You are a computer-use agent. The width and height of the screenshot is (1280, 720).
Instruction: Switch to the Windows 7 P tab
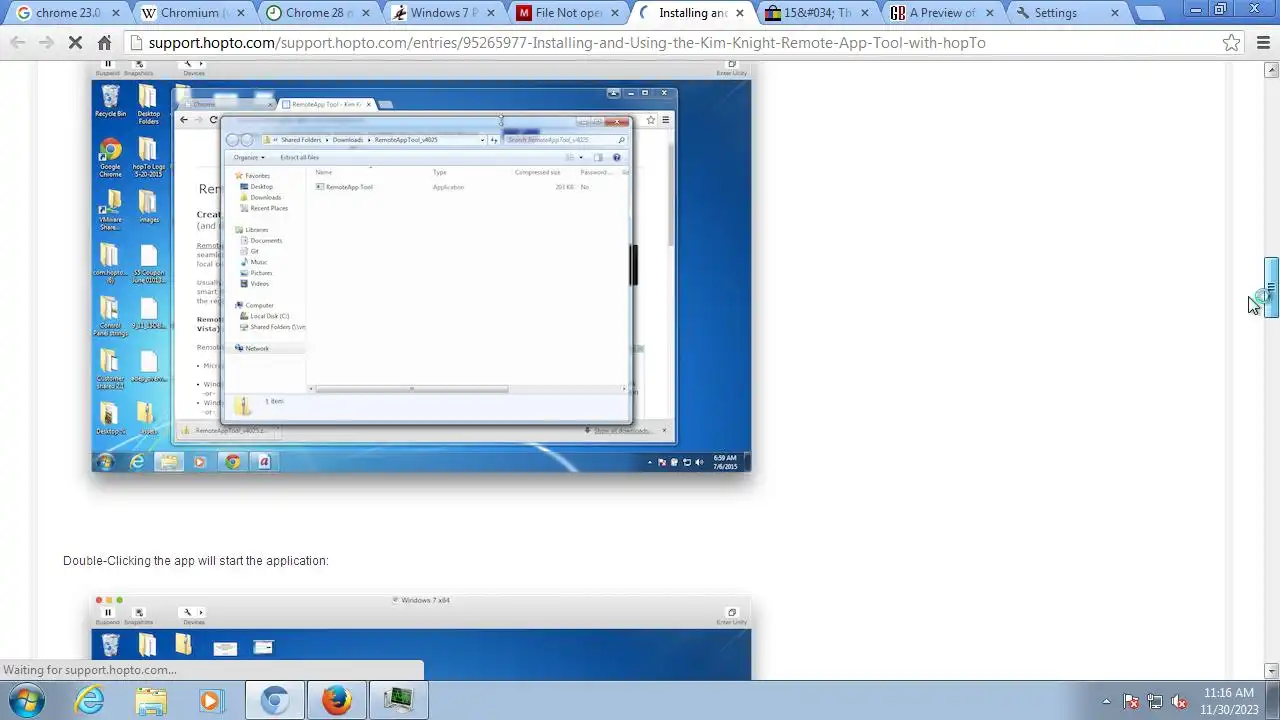pyautogui.click(x=440, y=13)
